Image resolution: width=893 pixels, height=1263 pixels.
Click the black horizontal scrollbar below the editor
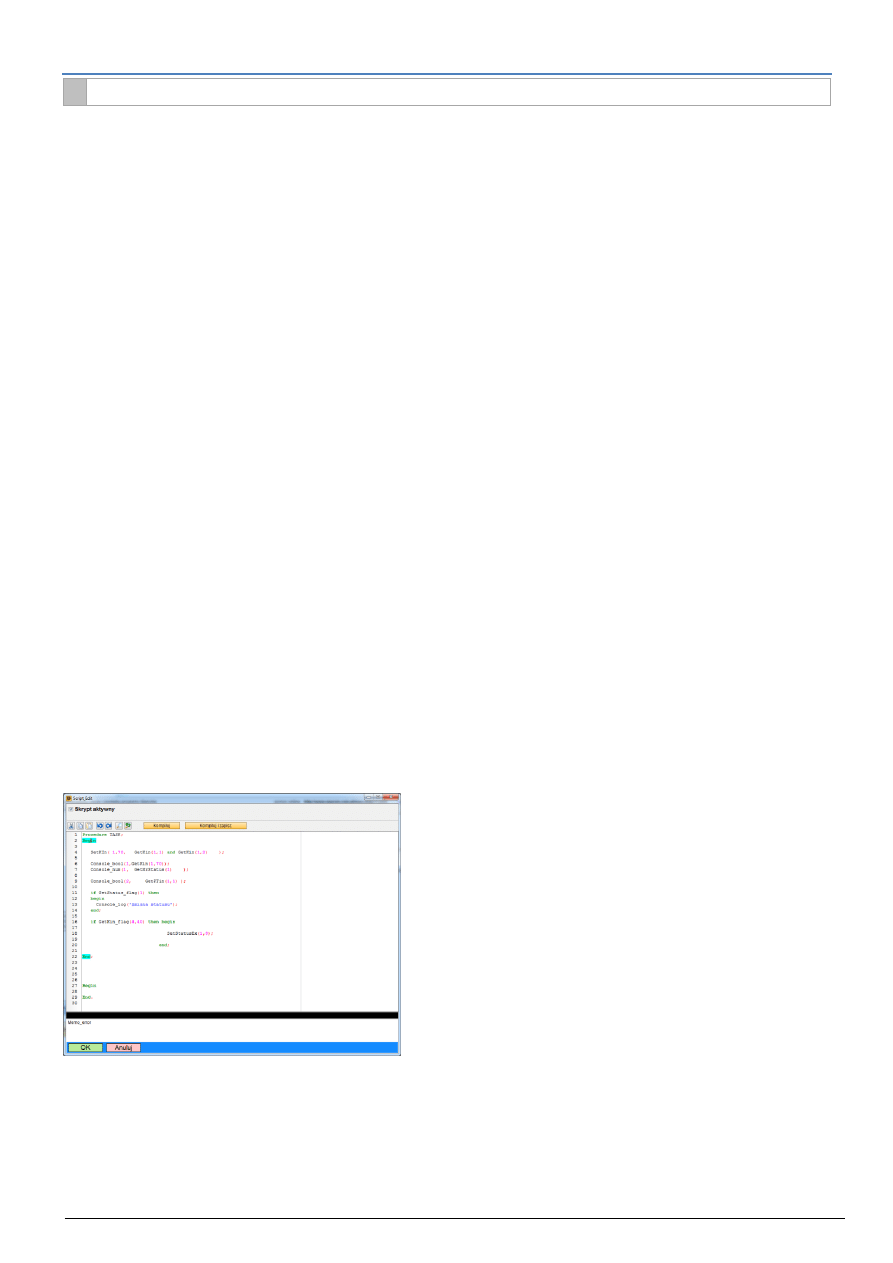point(230,1013)
